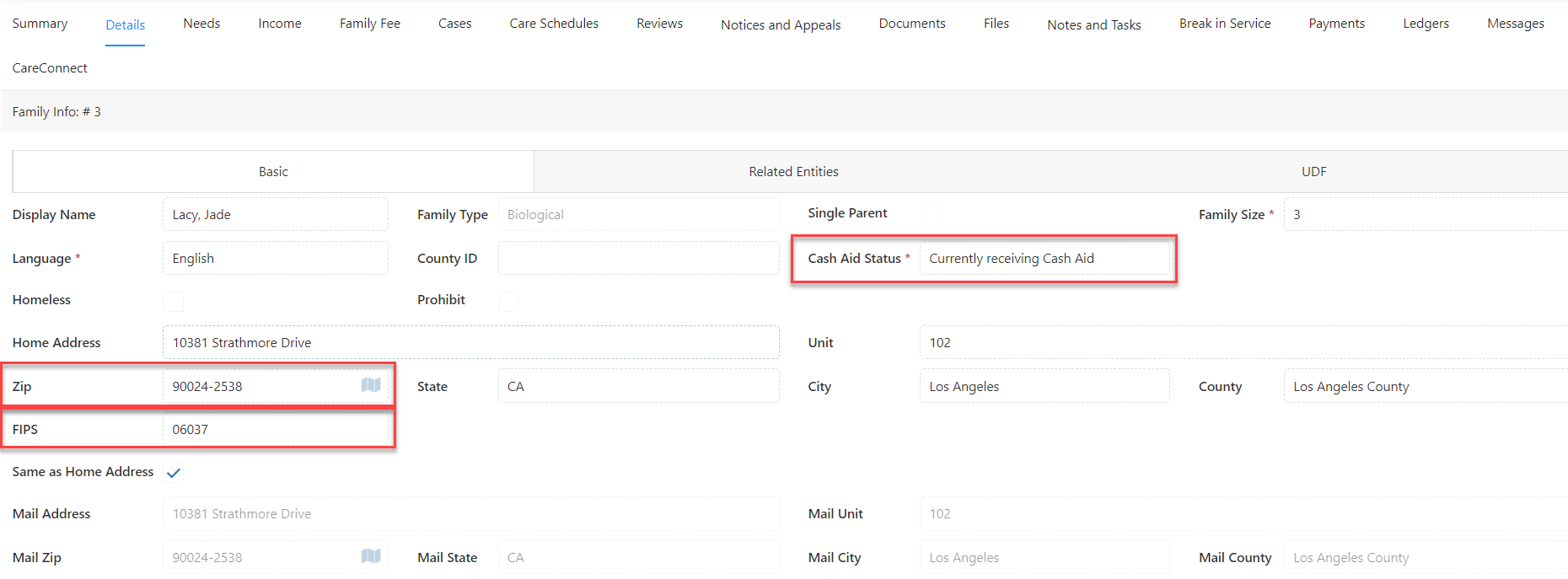Switch to Break in Service tab
Image resolution: width=1568 pixels, height=579 pixels.
[1225, 24]
